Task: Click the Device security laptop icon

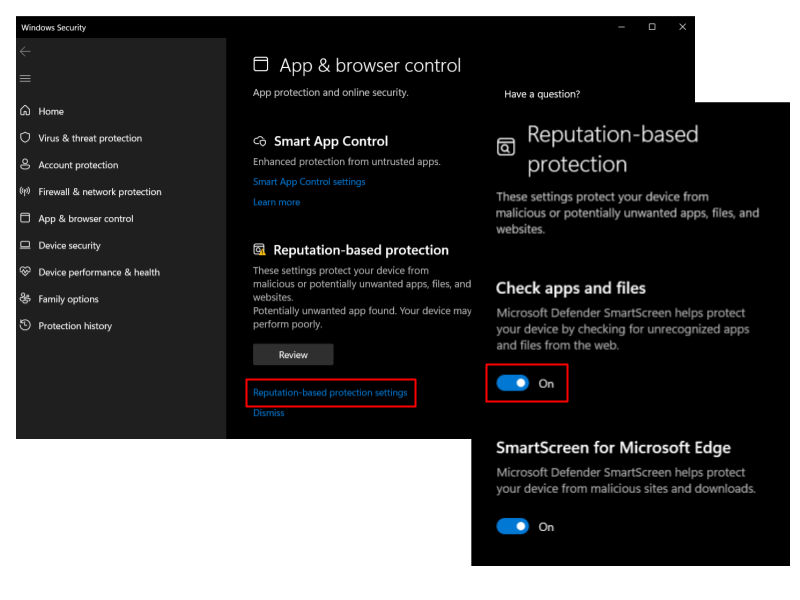Action: [25, 245]
